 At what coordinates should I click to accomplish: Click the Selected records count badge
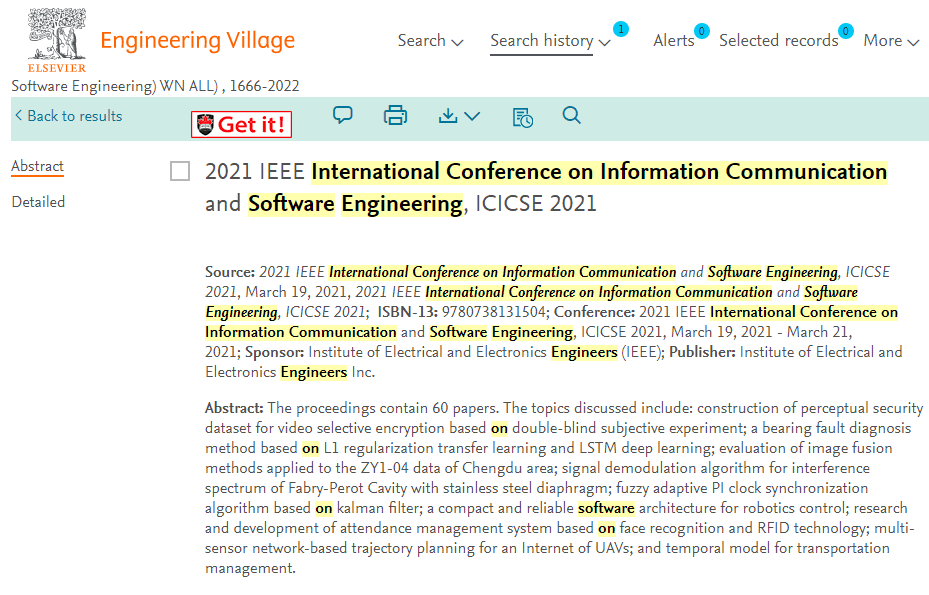(845, 31)
